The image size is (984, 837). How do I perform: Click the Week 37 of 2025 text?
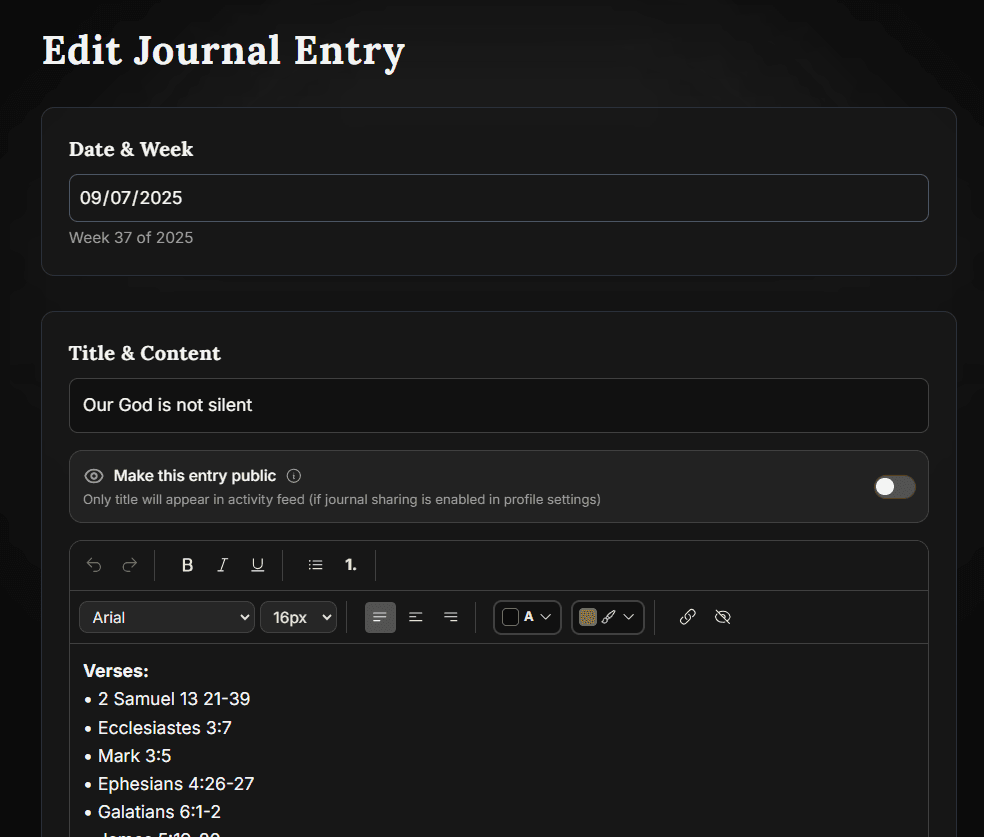(131, 238)
